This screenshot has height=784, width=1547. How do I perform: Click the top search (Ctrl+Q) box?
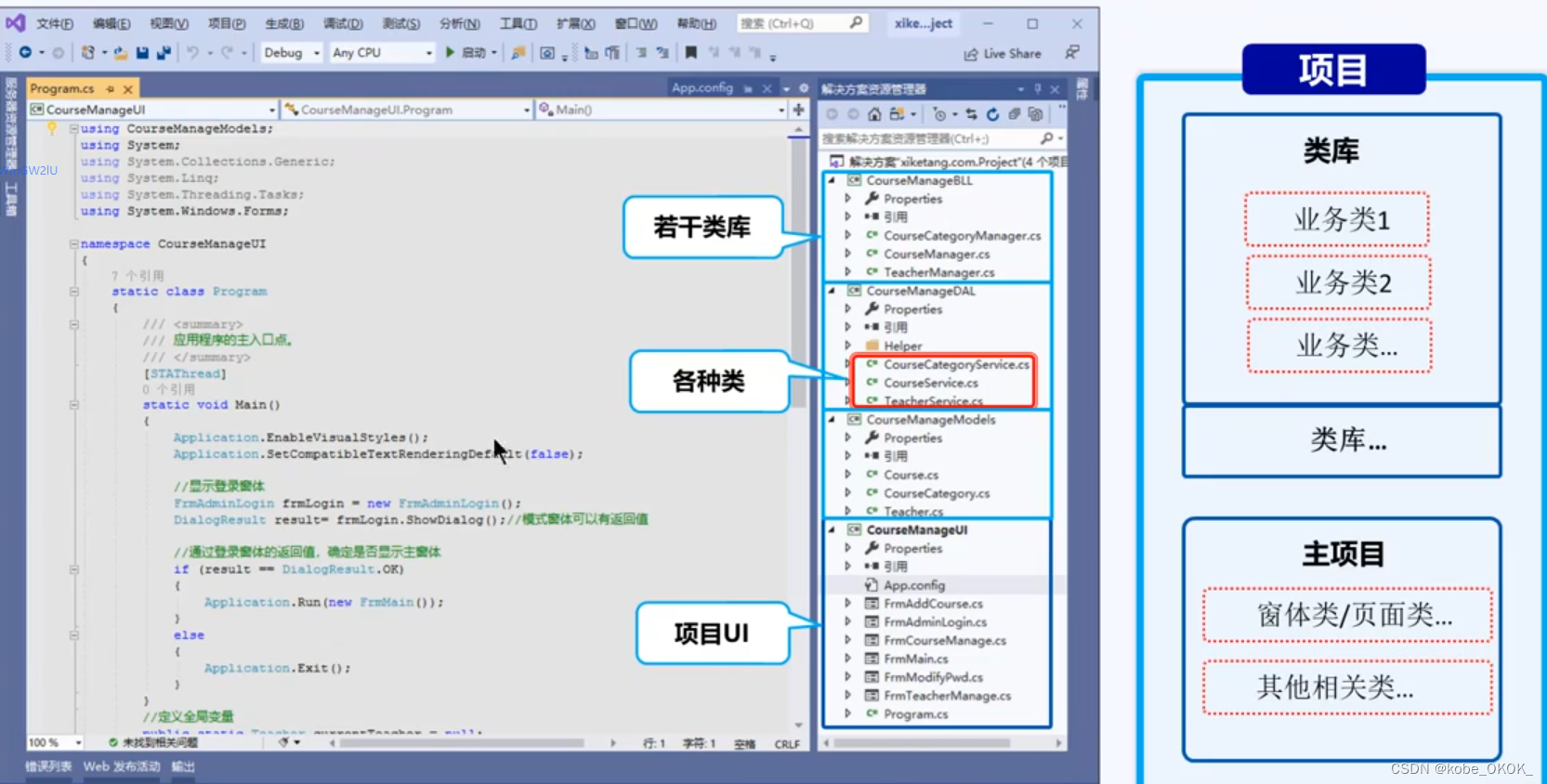click(803, 23)
